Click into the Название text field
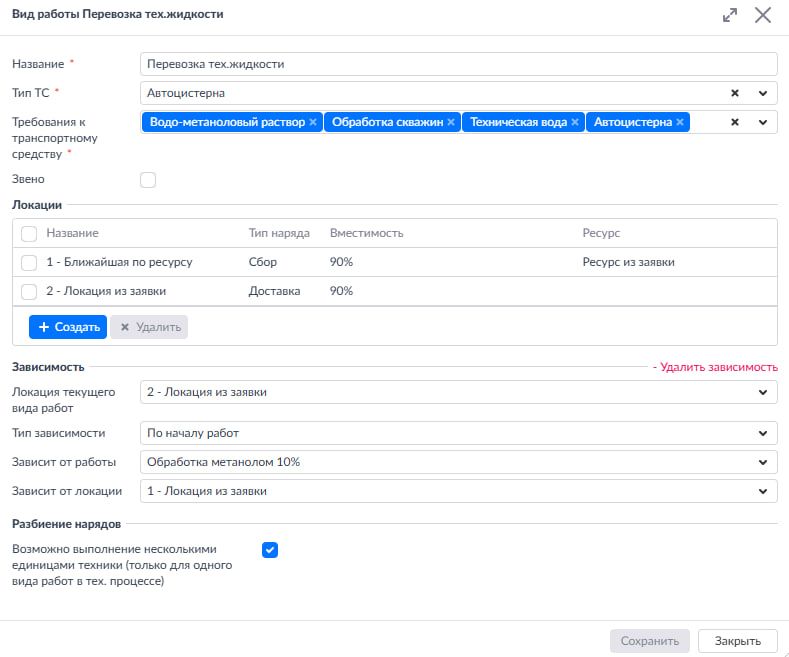Image resolution: width=789 pixels, height=657 pixels. (458, 64)
